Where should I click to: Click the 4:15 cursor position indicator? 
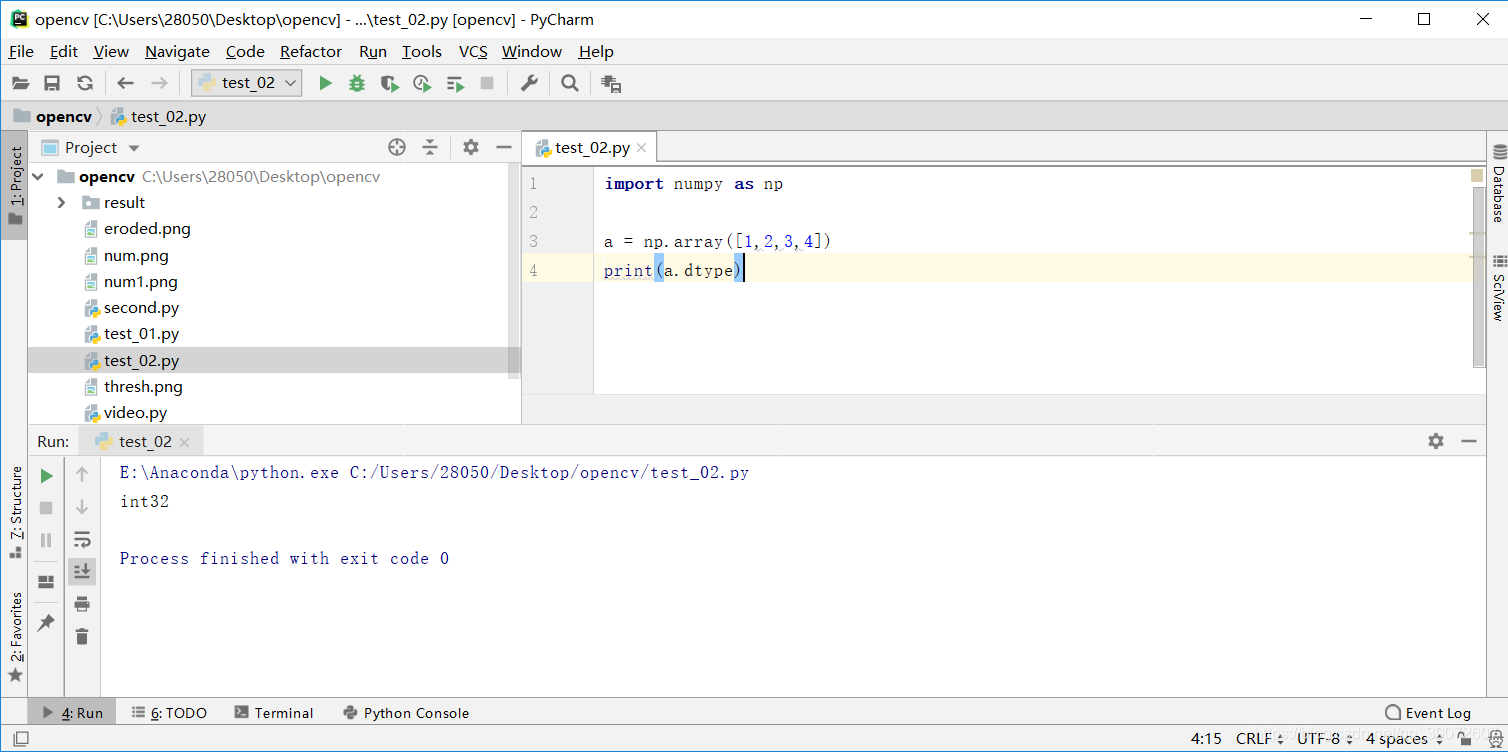(1206, 739)
